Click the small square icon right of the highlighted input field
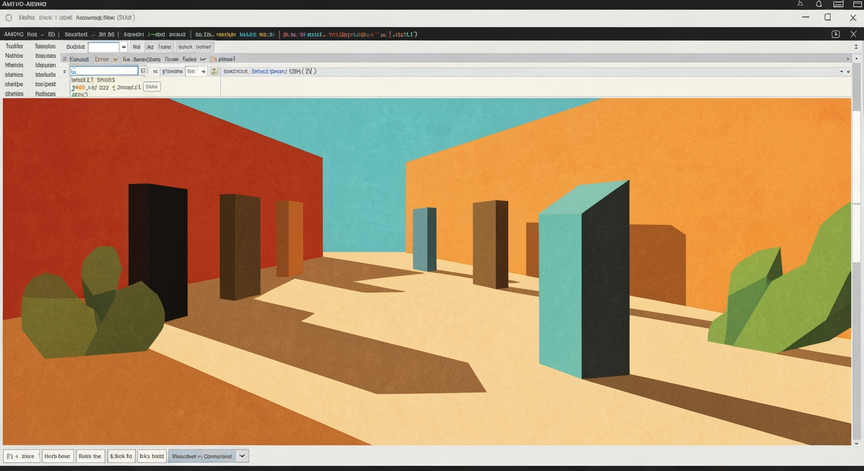 [x=143, y=71]
